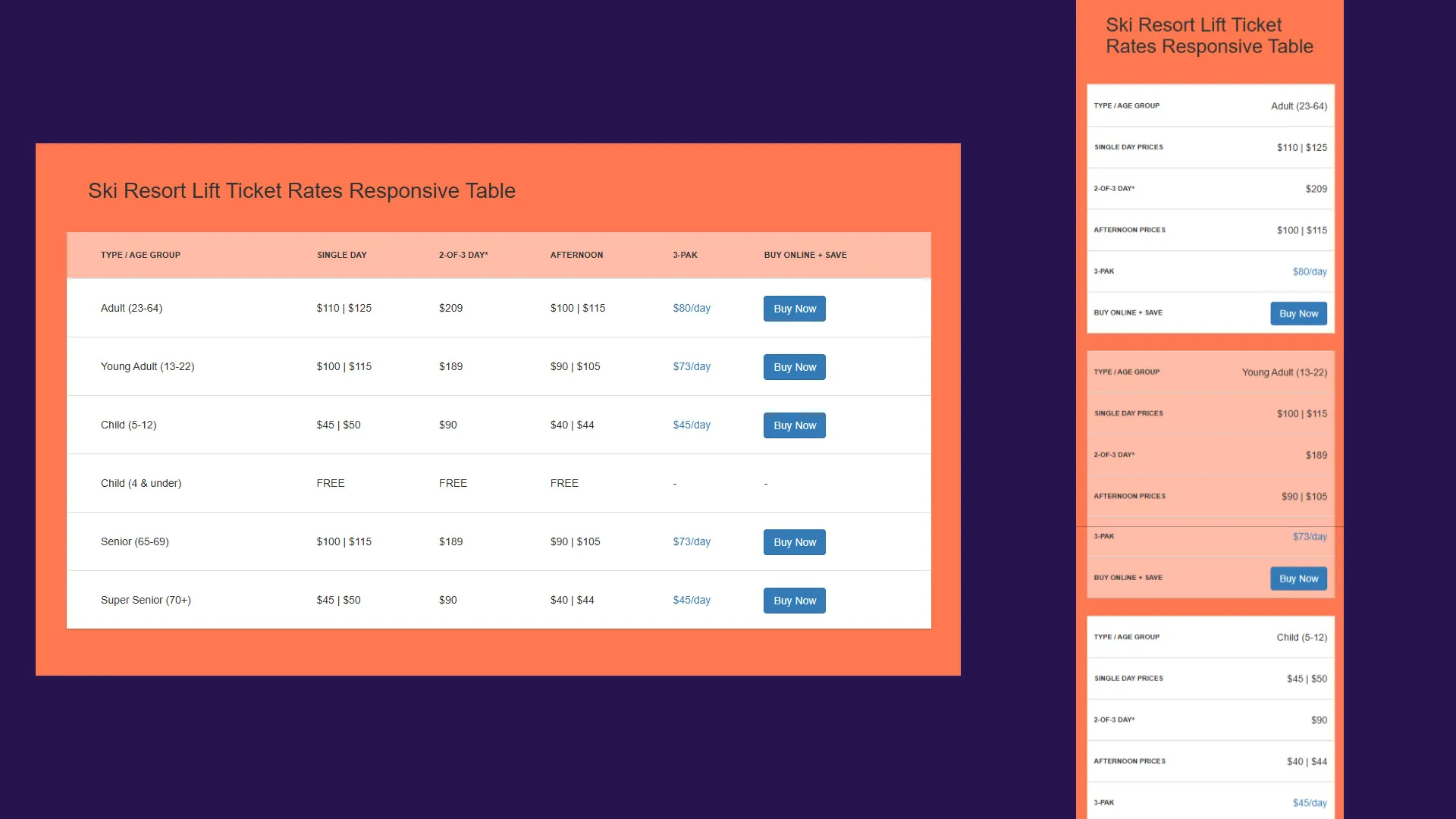Click $189 in Young Adult table row
1456x819 pixels.
450,366
